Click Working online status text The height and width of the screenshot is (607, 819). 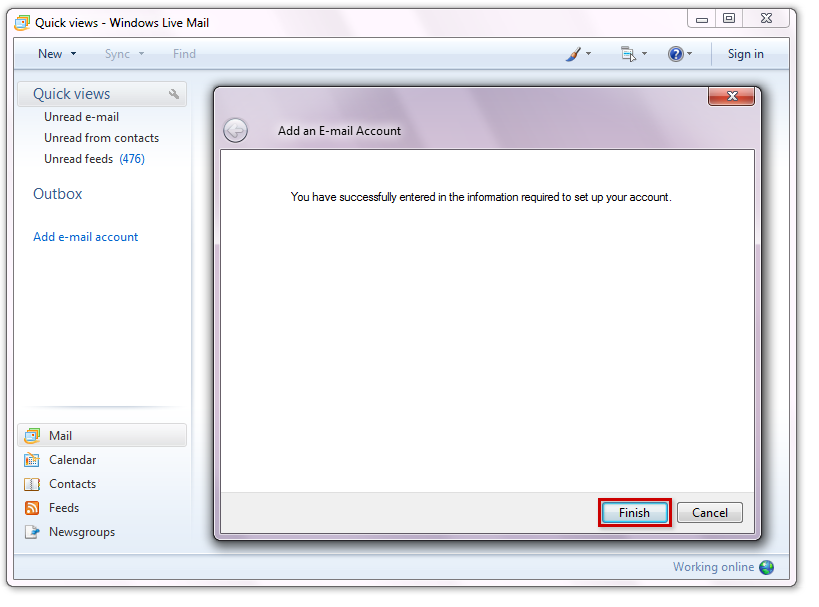tap(713, 567)
